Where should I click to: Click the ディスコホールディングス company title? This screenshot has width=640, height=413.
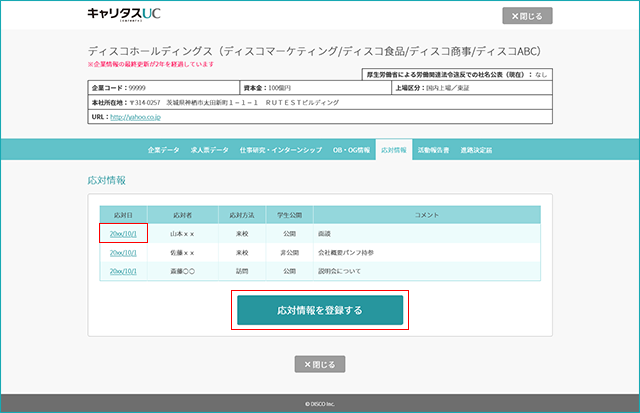tap(315, 51)
